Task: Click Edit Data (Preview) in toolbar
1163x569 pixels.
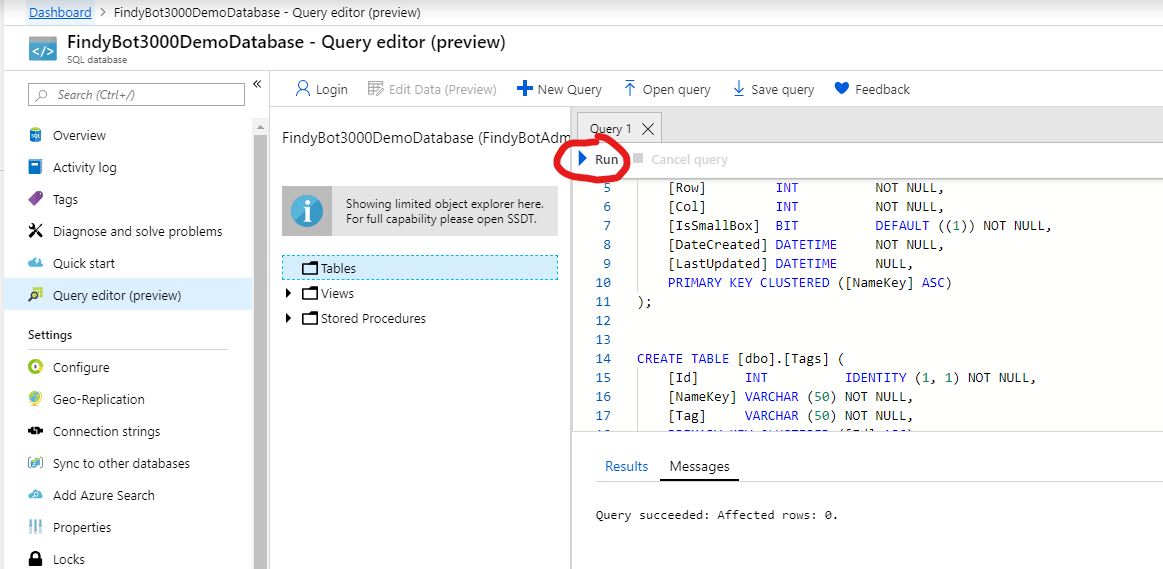Action: 432,89
